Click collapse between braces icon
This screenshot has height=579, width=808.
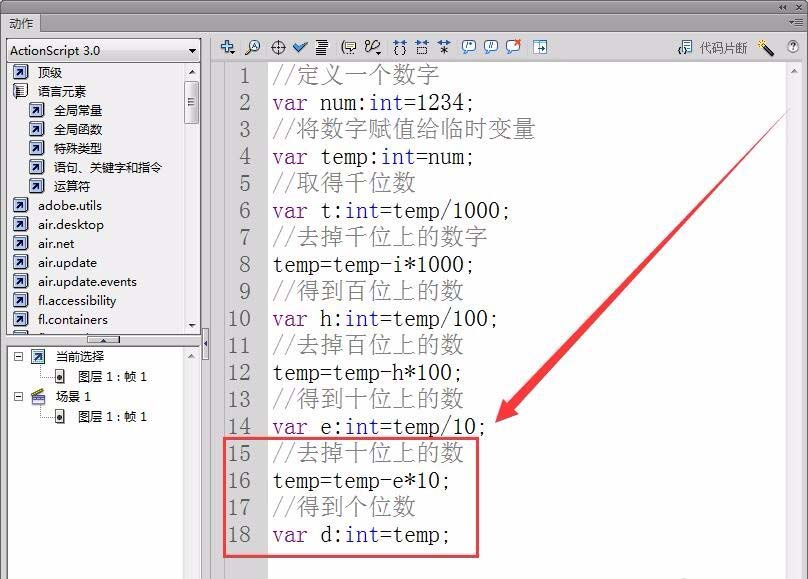click(x=400, y=47)
